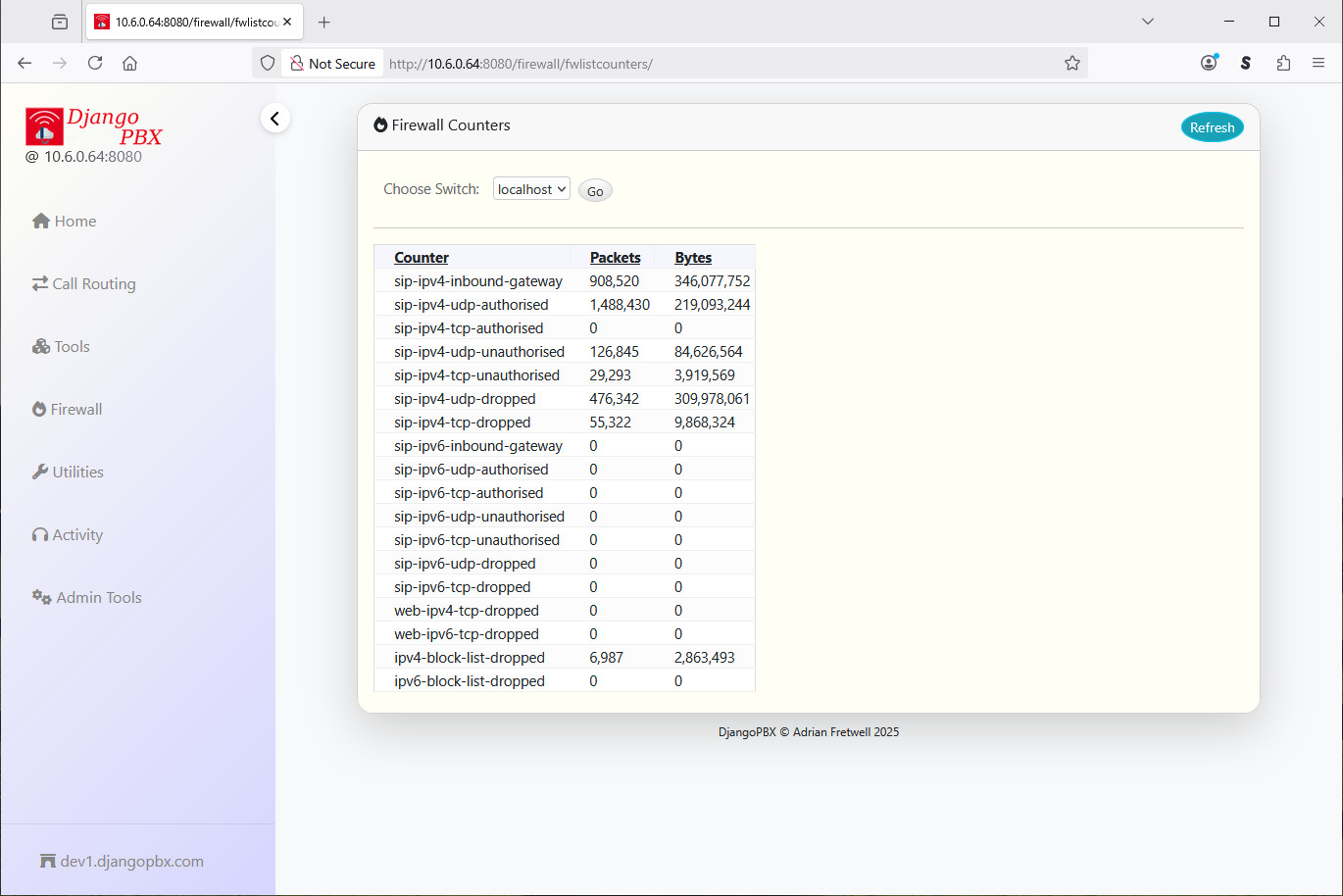Collapse the sidebar with the chevron button
1343x896 pixels.
[275, 119]
